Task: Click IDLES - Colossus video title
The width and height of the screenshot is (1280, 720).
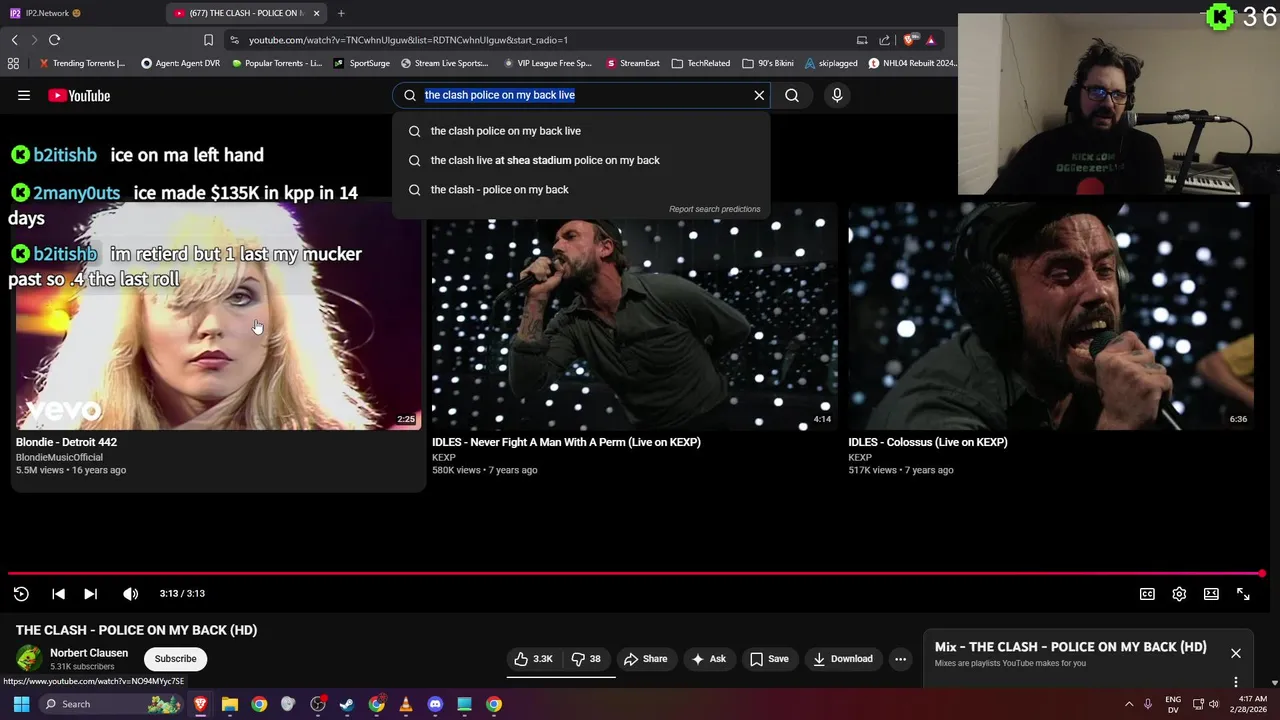Action: coord(927,442)
